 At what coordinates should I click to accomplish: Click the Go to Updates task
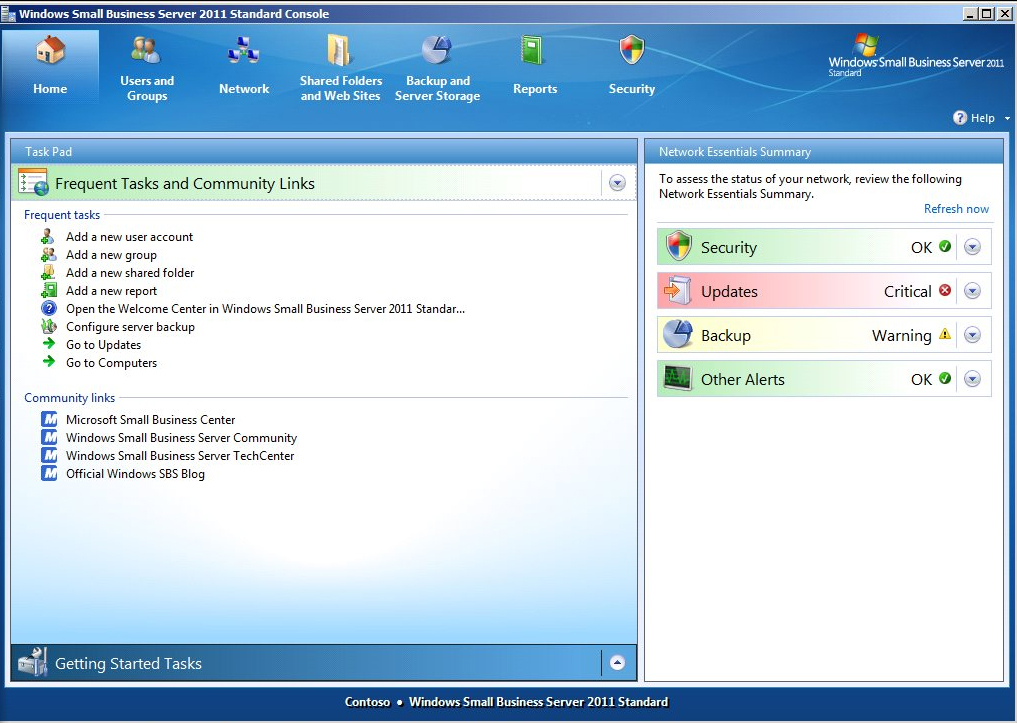point(103,345)
